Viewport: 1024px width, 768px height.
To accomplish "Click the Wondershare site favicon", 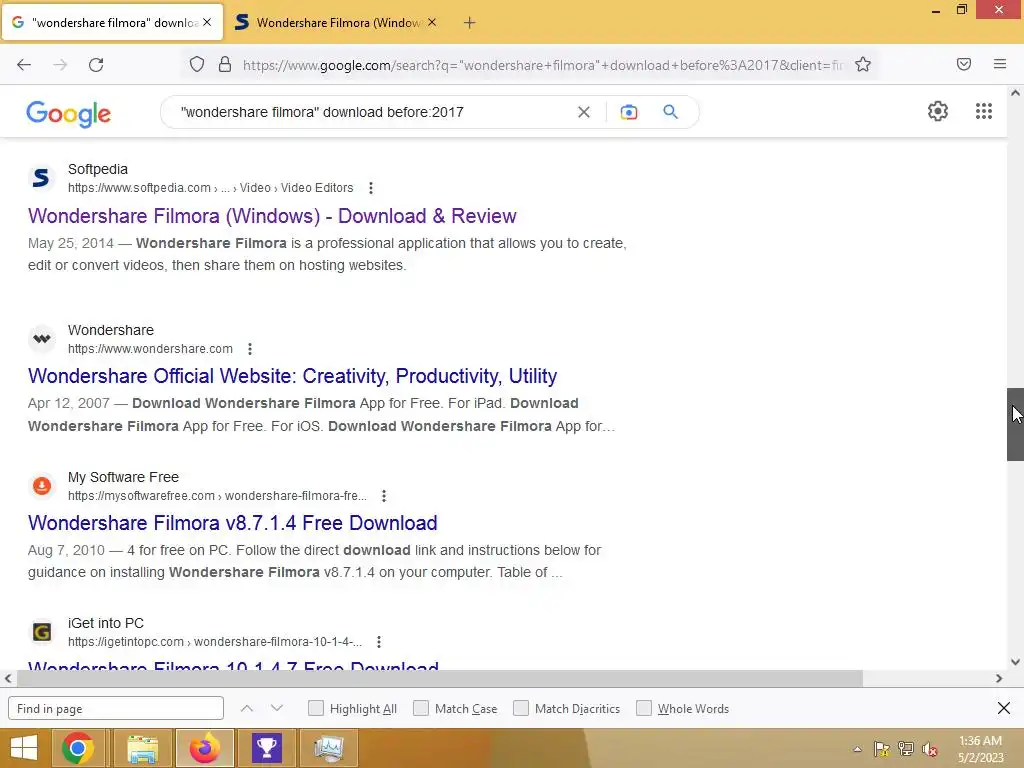I will coord(41,338).
